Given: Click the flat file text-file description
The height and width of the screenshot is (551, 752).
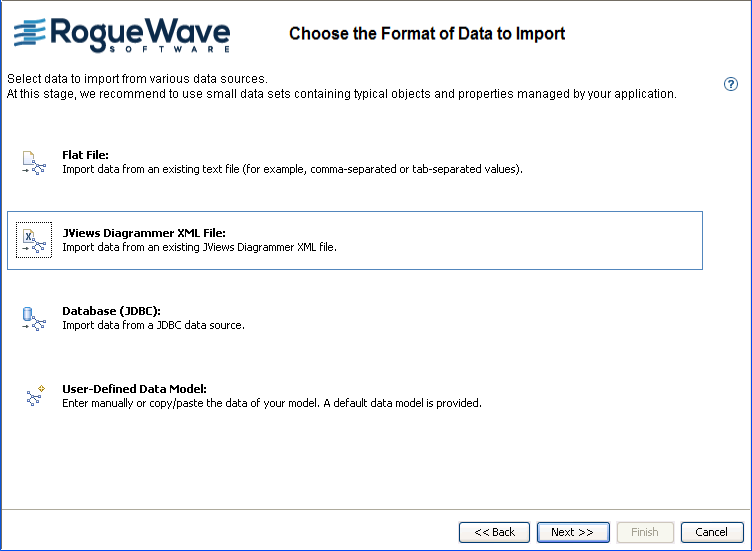Looking at the screenshot, I should point(292,169).
